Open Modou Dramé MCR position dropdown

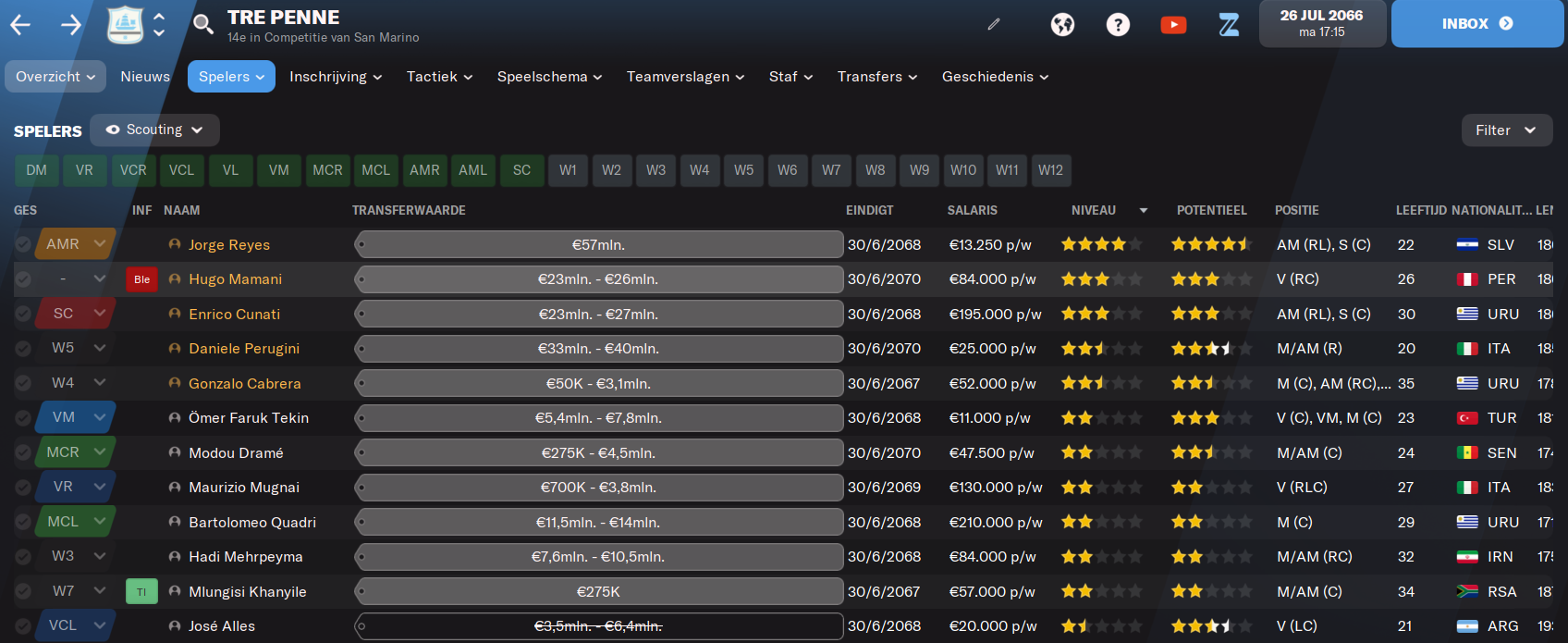tap(75, 452)
